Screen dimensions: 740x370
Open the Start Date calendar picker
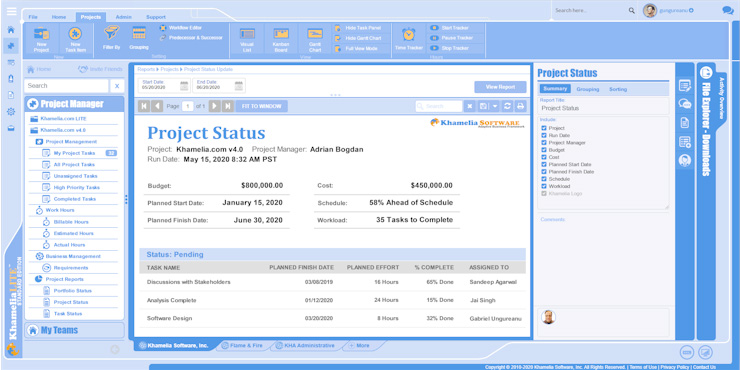tap(184, 86)
